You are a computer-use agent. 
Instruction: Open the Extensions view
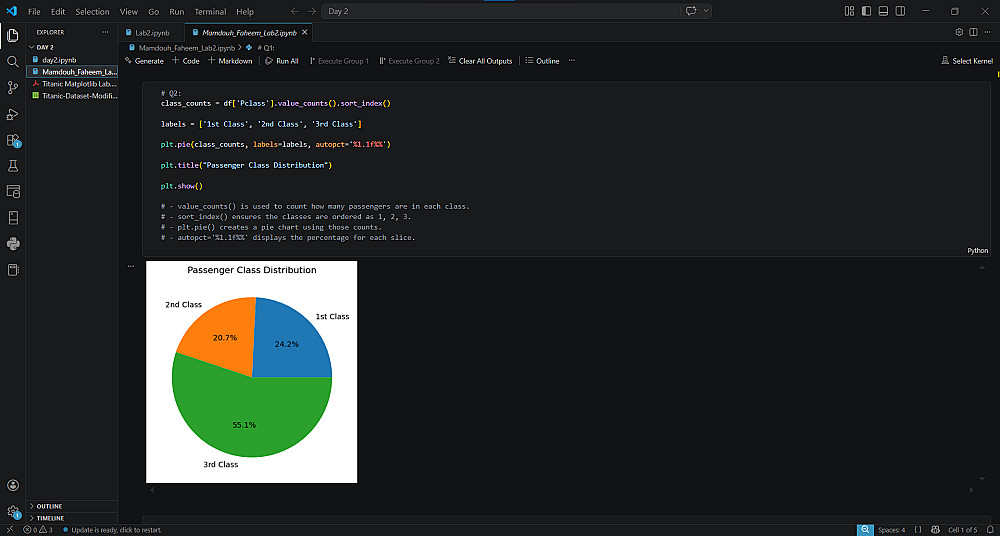pos(13,140)
